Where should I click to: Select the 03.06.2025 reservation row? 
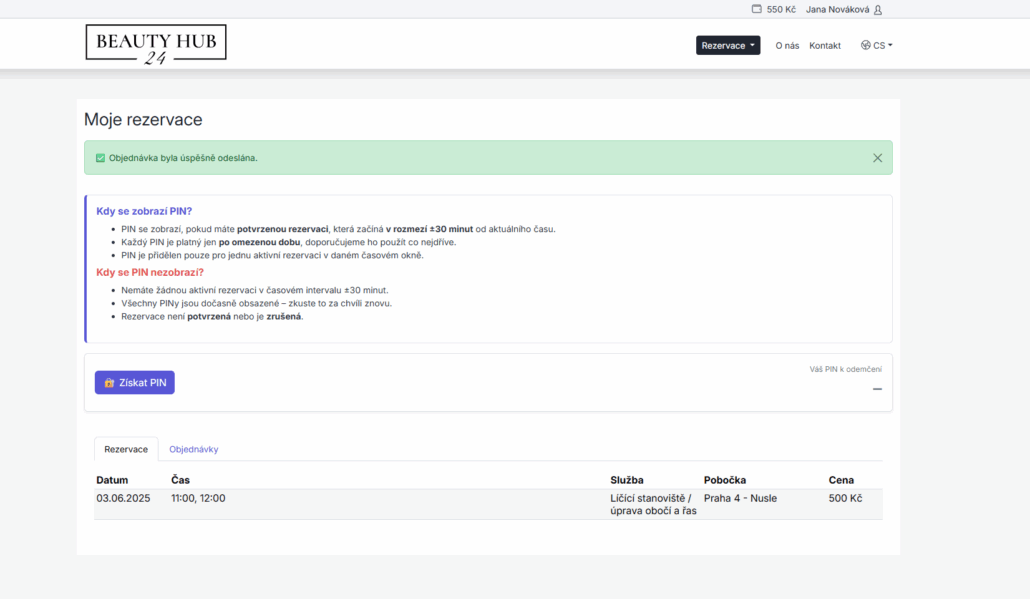123,498
